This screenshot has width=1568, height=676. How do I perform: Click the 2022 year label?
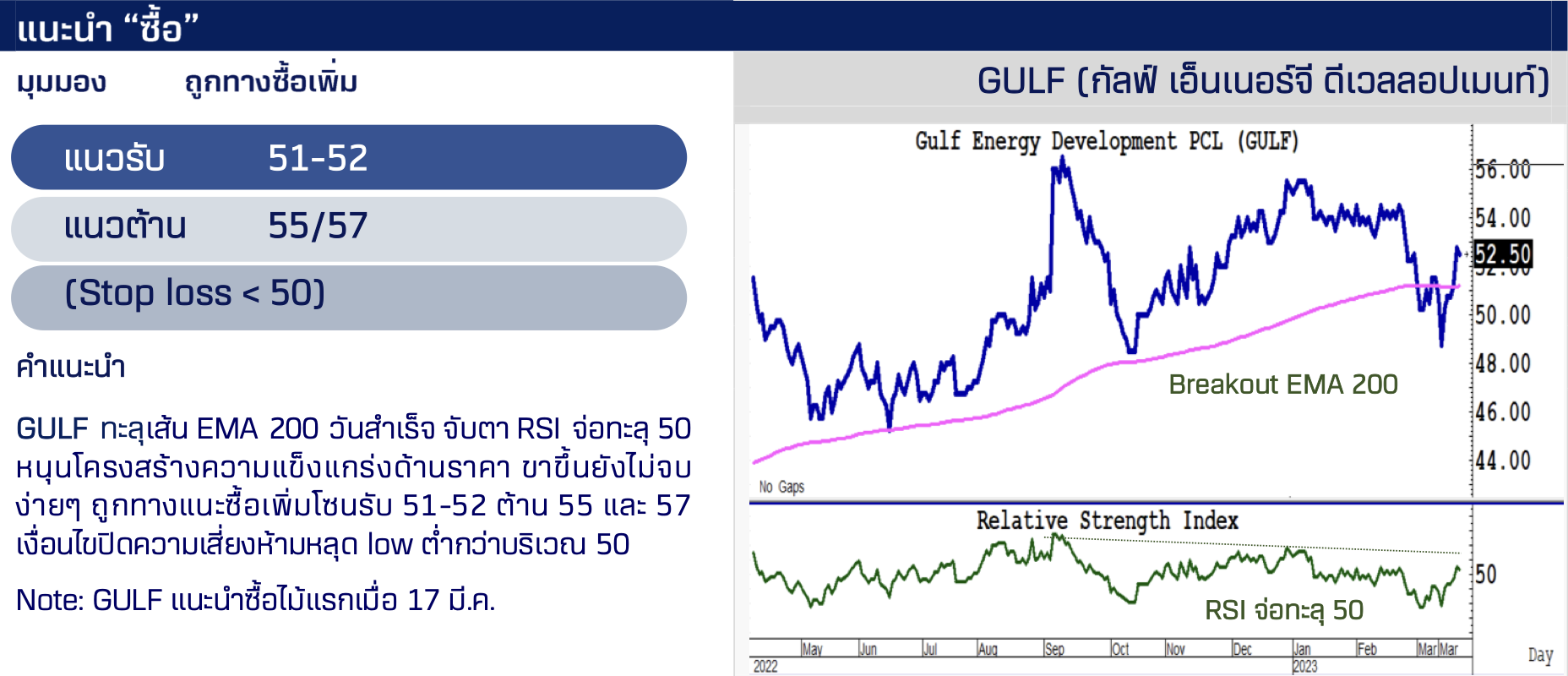(x=765, y=667)
